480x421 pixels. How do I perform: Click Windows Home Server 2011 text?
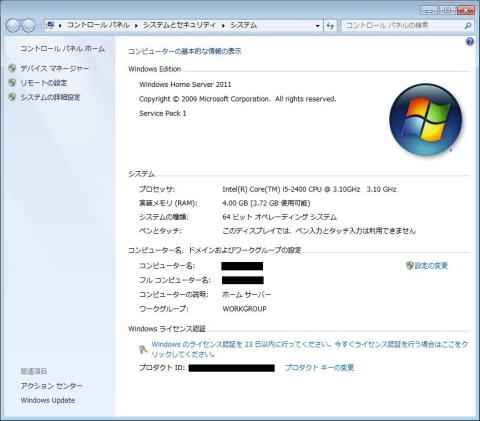click(x=185, y=84)
